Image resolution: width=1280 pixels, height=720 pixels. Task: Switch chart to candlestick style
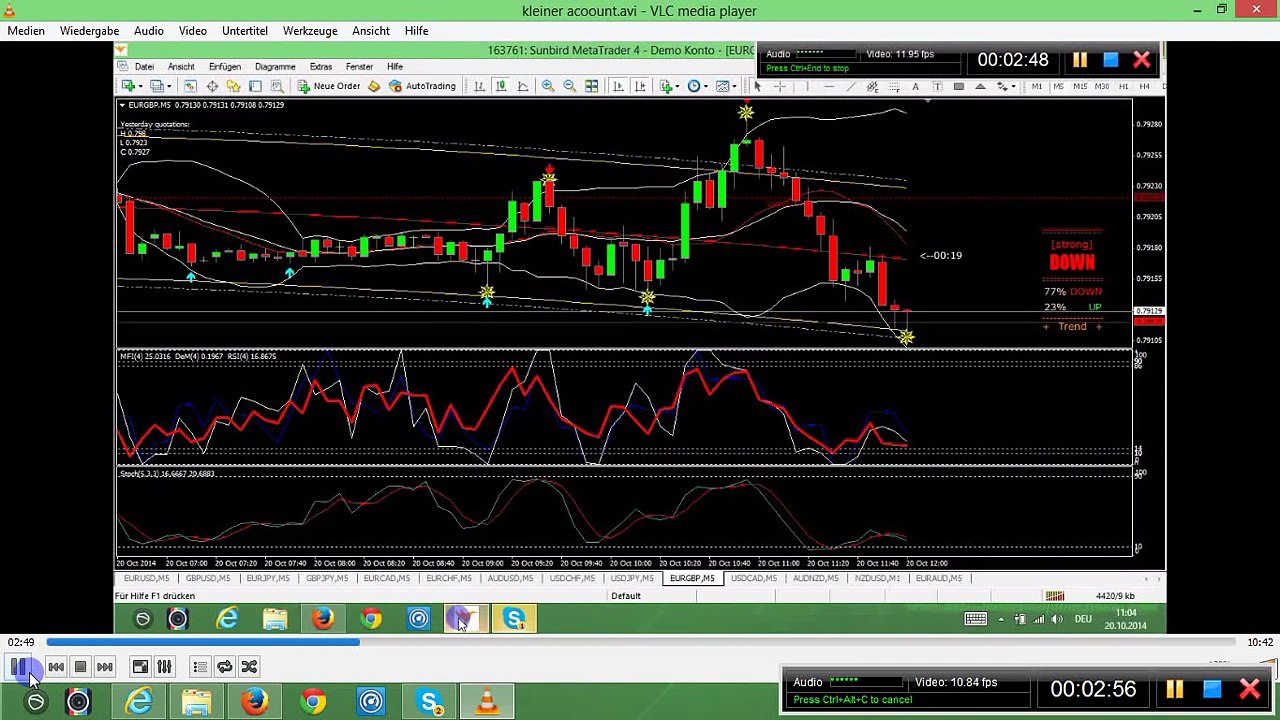tap(501, 86)
